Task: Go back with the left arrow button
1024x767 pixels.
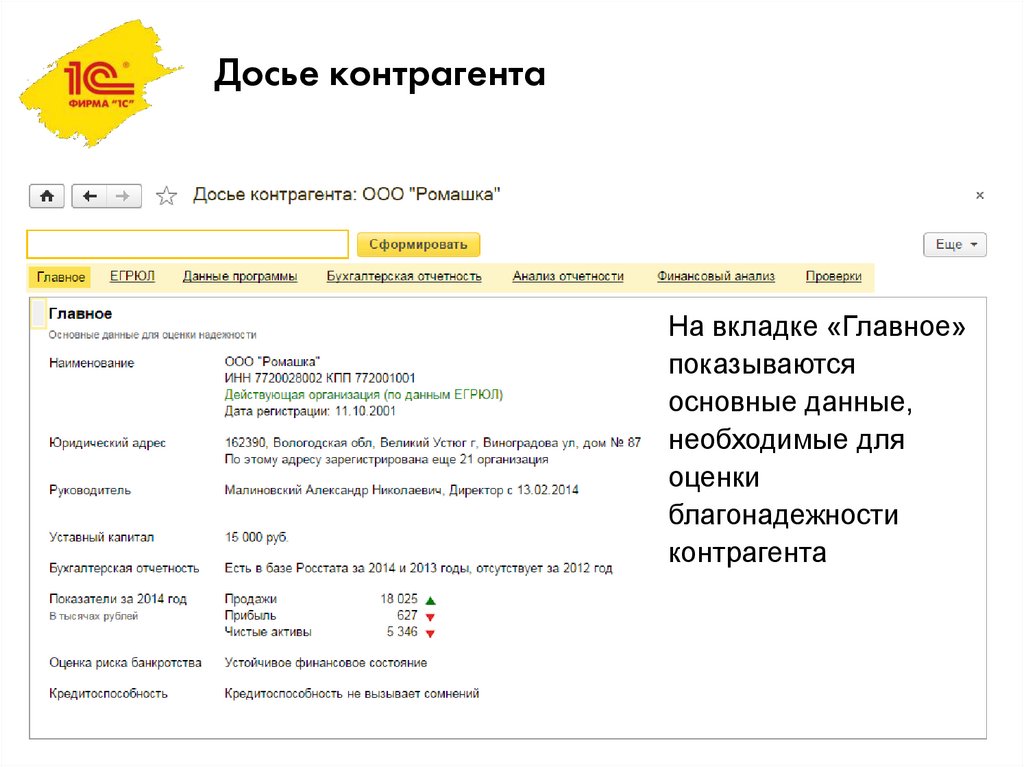Action: point(89,196)
